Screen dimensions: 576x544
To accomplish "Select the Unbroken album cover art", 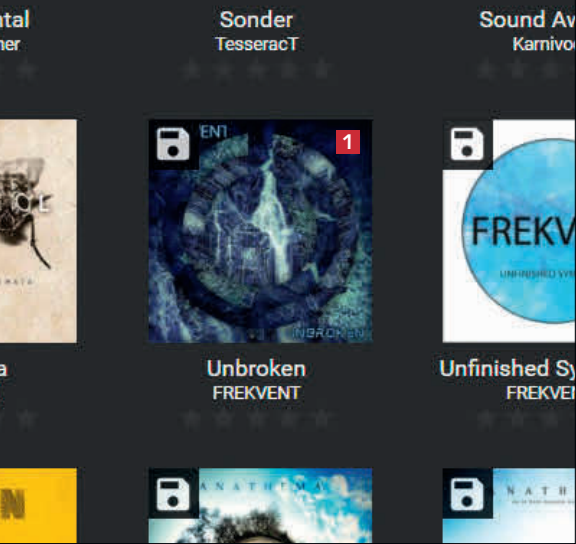I will (x=260, y=231).
